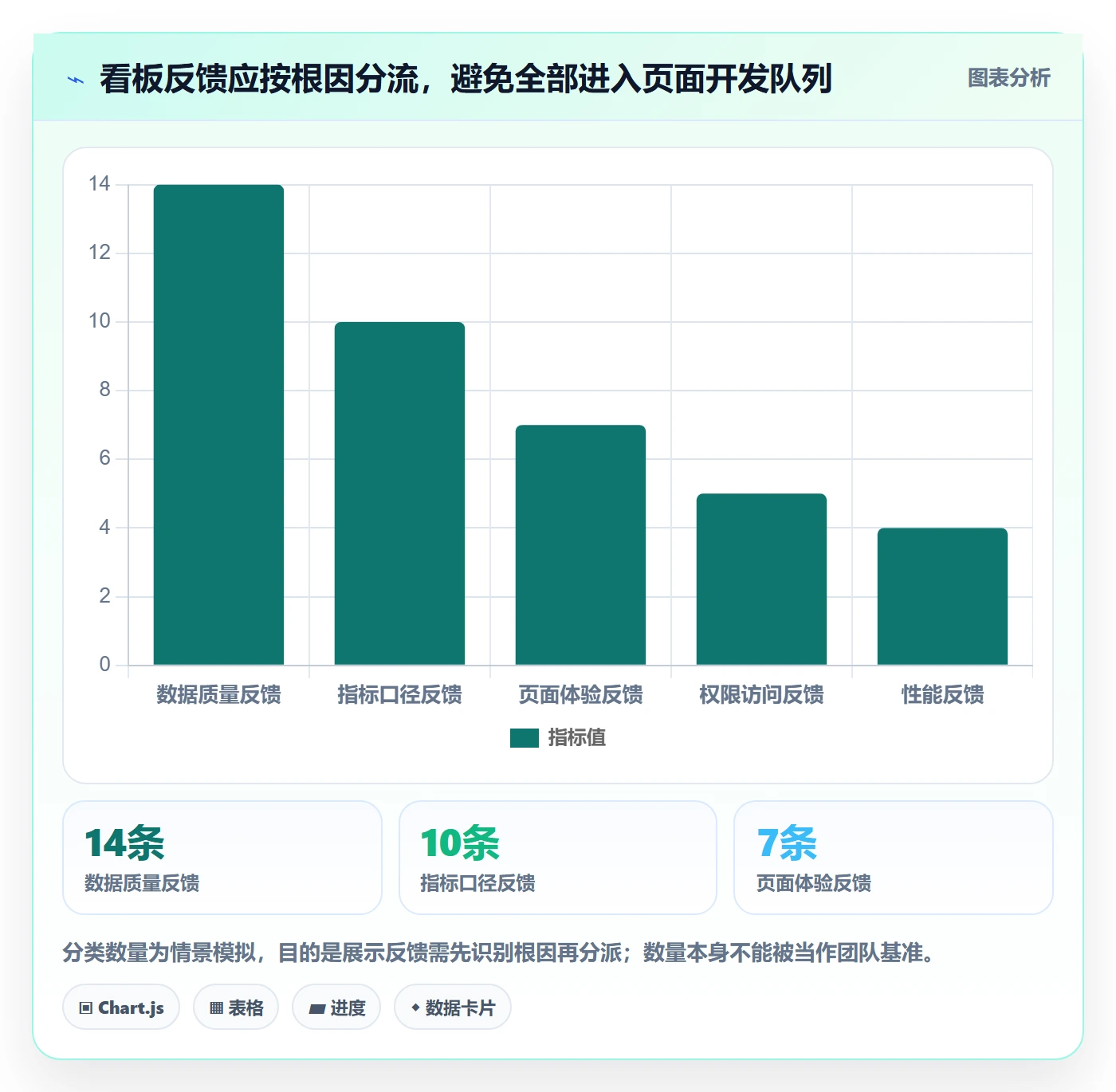Click the y-axis value 10
Screen dimensions: 1116x1092
pos(100,321)
